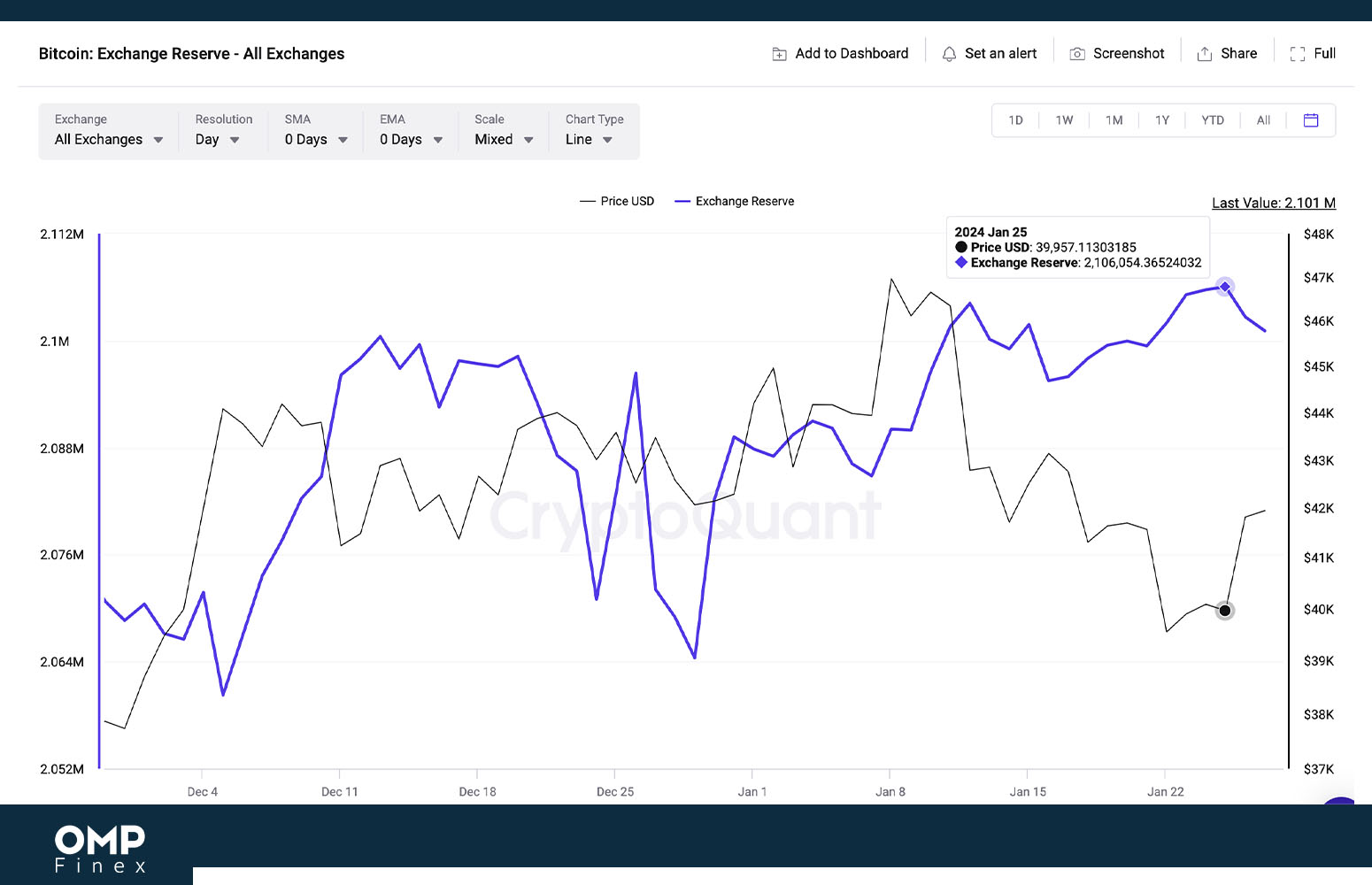Open the calendar date picker icon
Viewport: 1372px width, 885px height.
[1311, 120]
